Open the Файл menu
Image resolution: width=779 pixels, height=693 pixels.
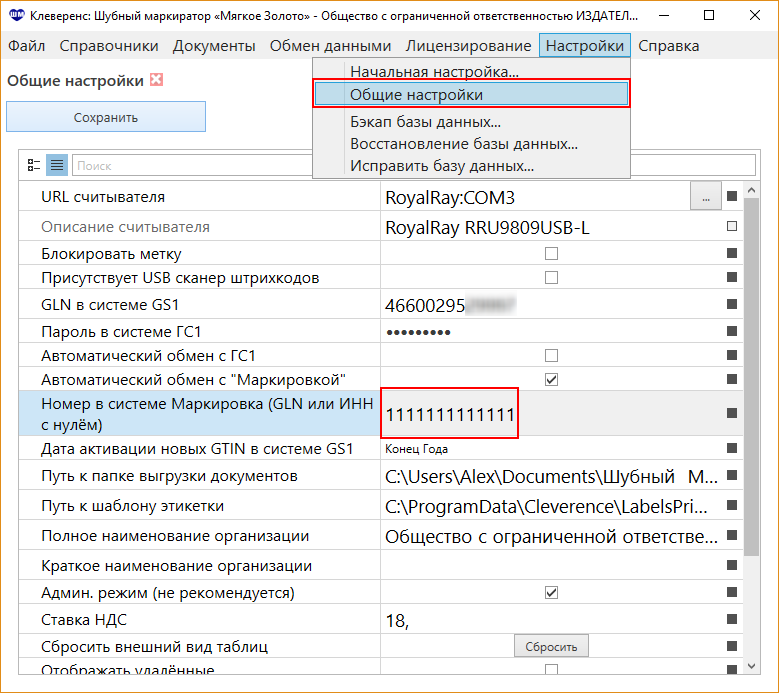(27, 46)
